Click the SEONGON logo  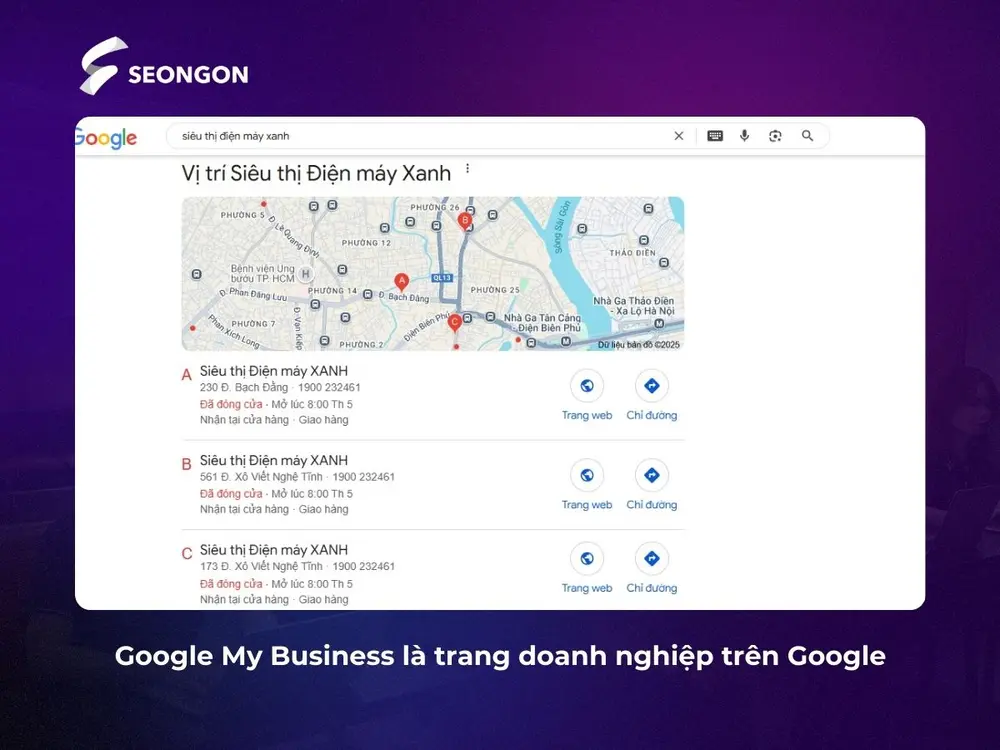click(164, 66)
